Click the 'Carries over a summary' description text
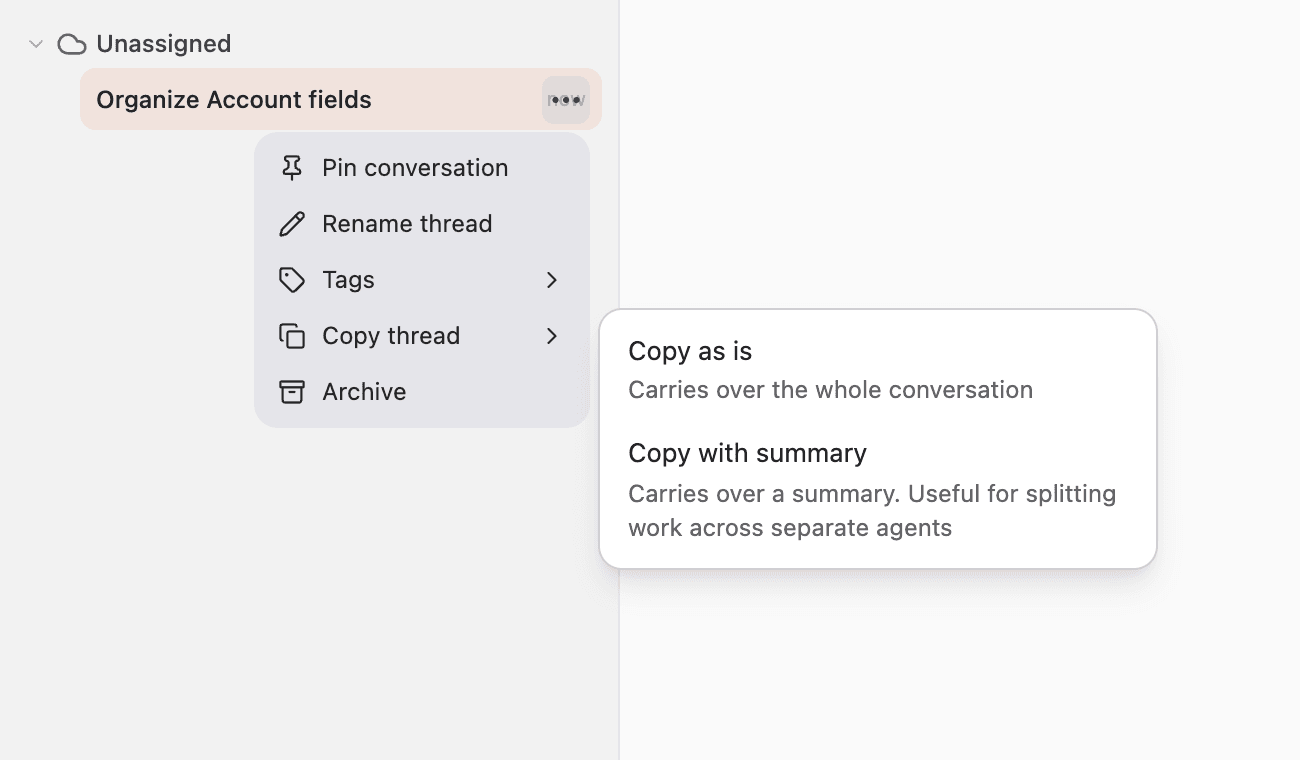 click(x=872, y=511)
